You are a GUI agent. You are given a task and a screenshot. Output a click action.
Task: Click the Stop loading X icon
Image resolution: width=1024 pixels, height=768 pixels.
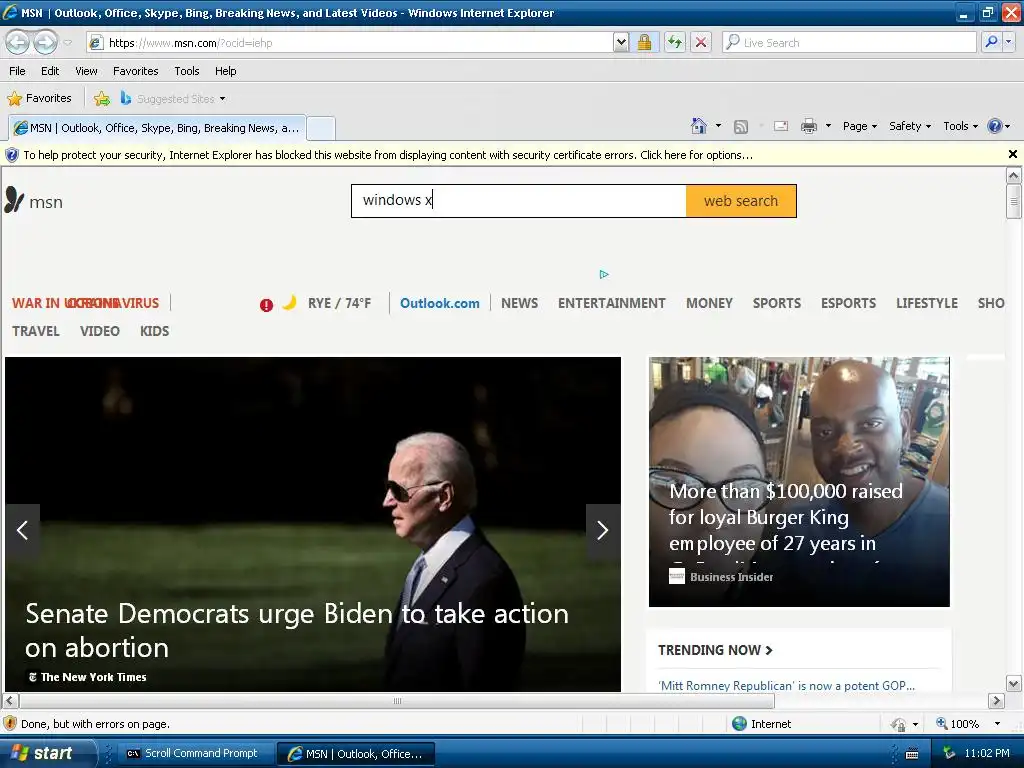click(701, 42)
